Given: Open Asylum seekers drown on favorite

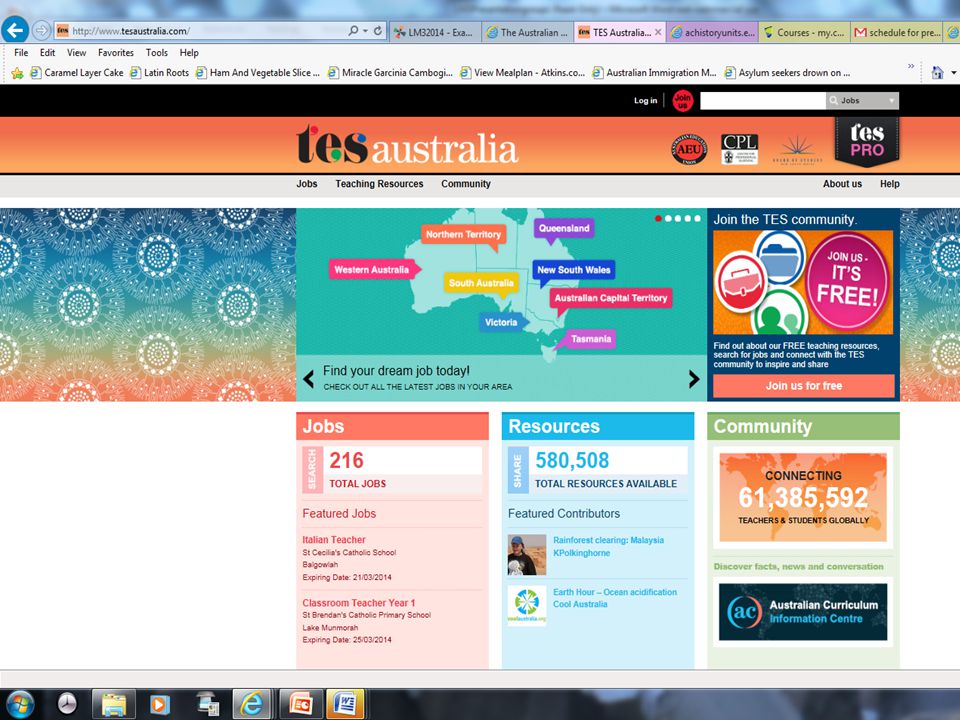Looking at the screenshot, I should pos(787,73).
